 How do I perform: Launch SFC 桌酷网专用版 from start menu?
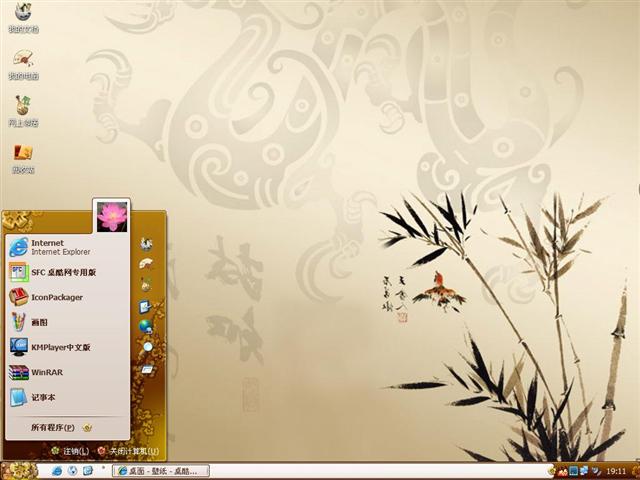pyautogui.click(x=67, y=272)
